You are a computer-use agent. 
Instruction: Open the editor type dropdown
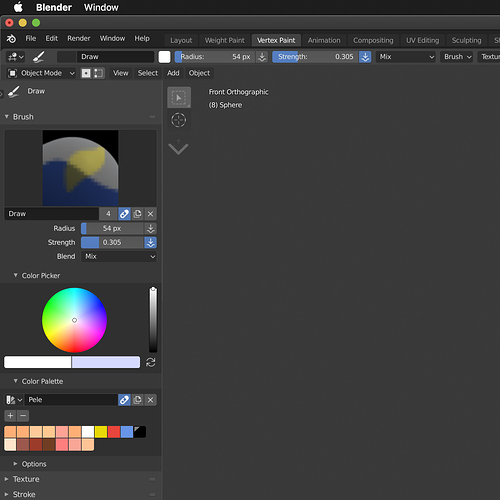pyautogui.click(x=15, y=57)
